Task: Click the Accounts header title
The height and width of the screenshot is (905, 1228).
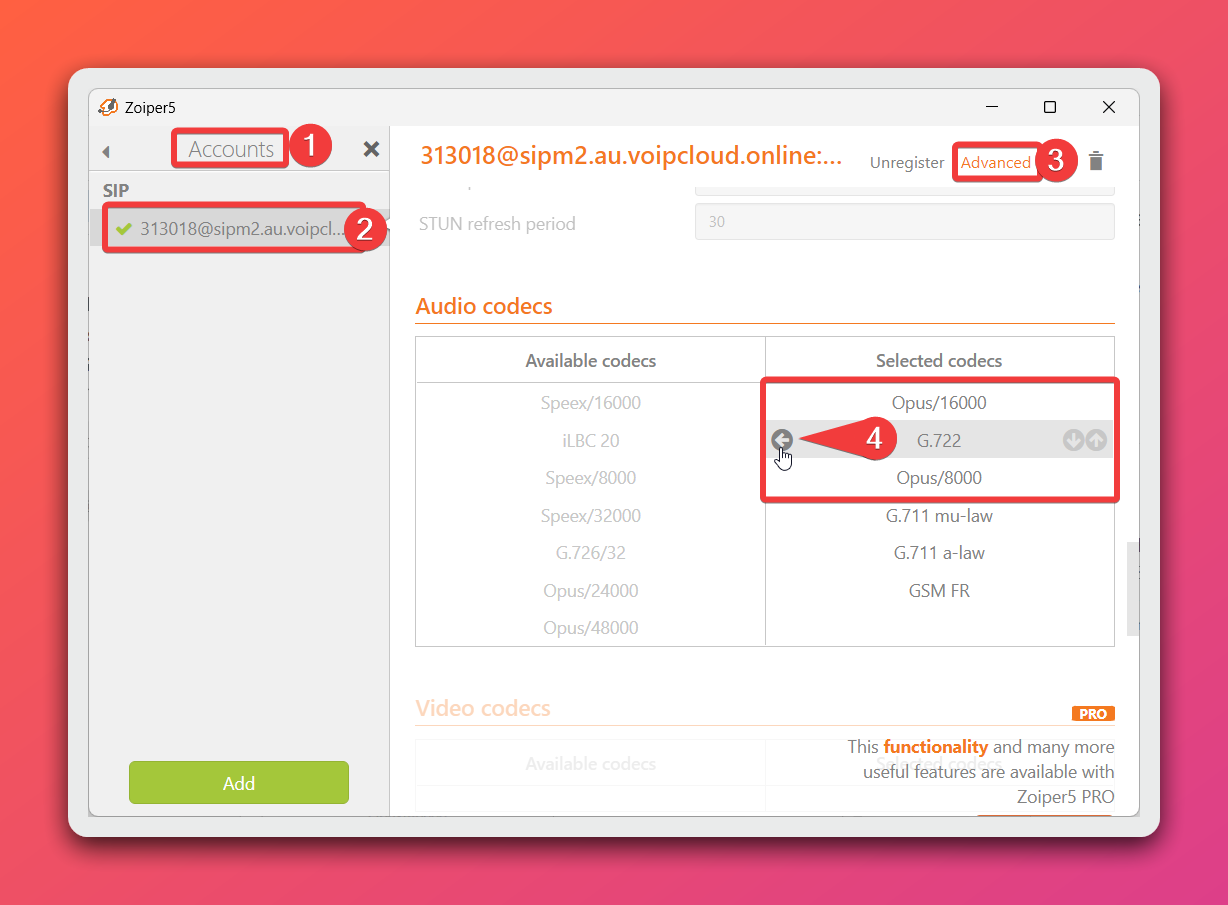Action: (x=231, y=149)
